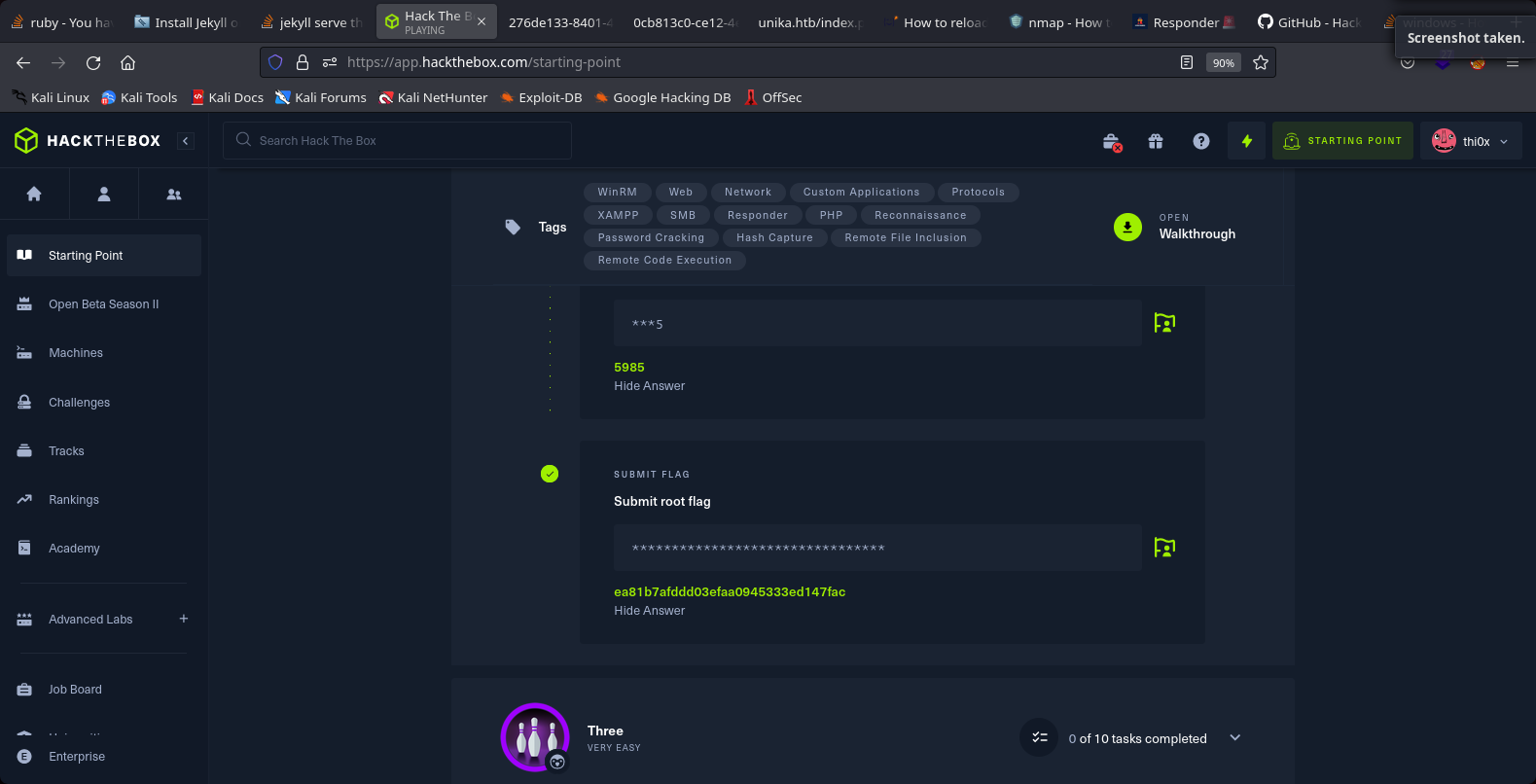Select the Responder tag
1536x784 pixels.
coord(758,215)
